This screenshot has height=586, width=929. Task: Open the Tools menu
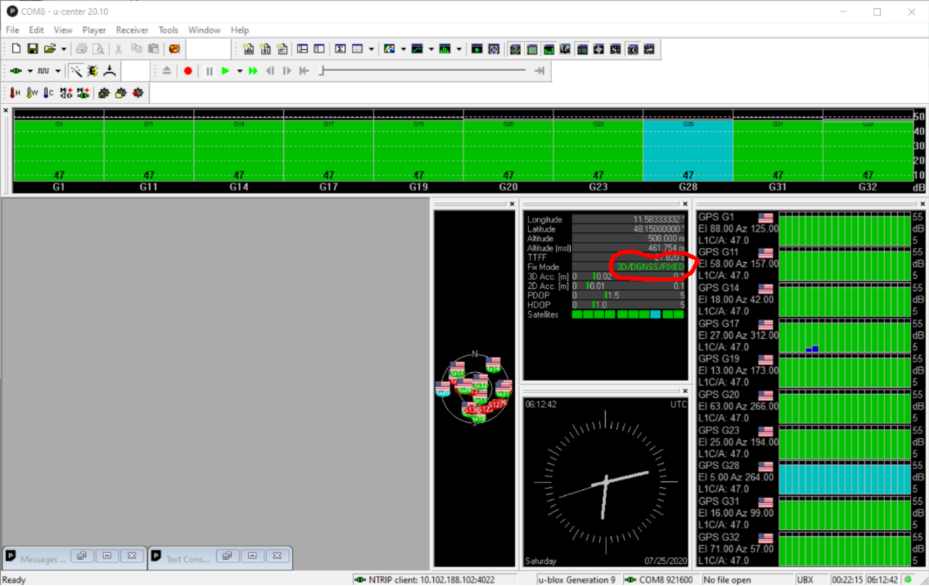(x=168, y=30)
